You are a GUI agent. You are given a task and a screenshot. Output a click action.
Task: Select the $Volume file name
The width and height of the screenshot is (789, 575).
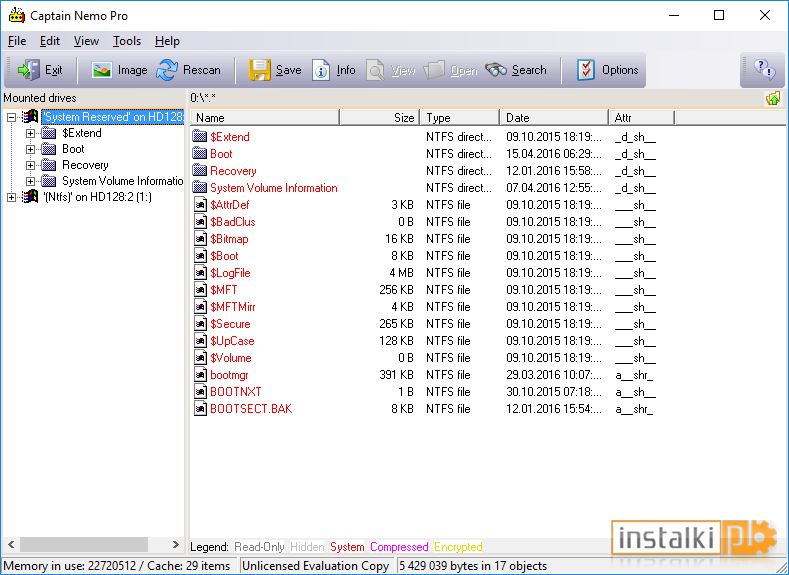230,358
